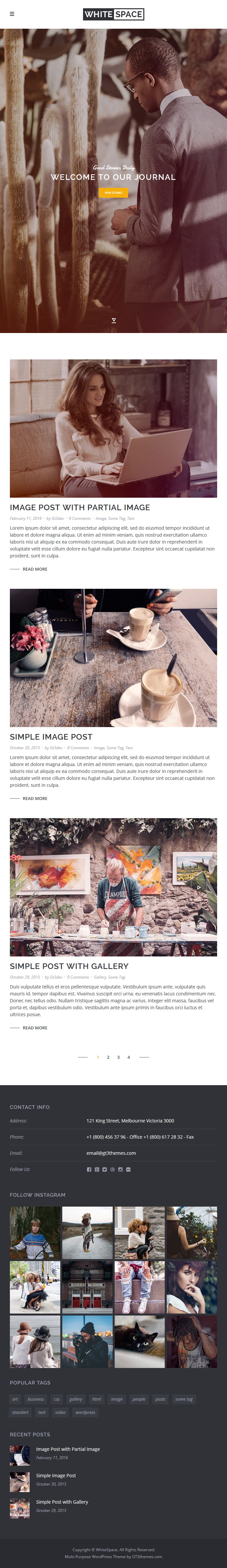Image resolution: width=227 pixels, height=1568 pixels.
Task: Open Image Post with Partial Image title
Action: pyautogui.click(x=79, y=508)
